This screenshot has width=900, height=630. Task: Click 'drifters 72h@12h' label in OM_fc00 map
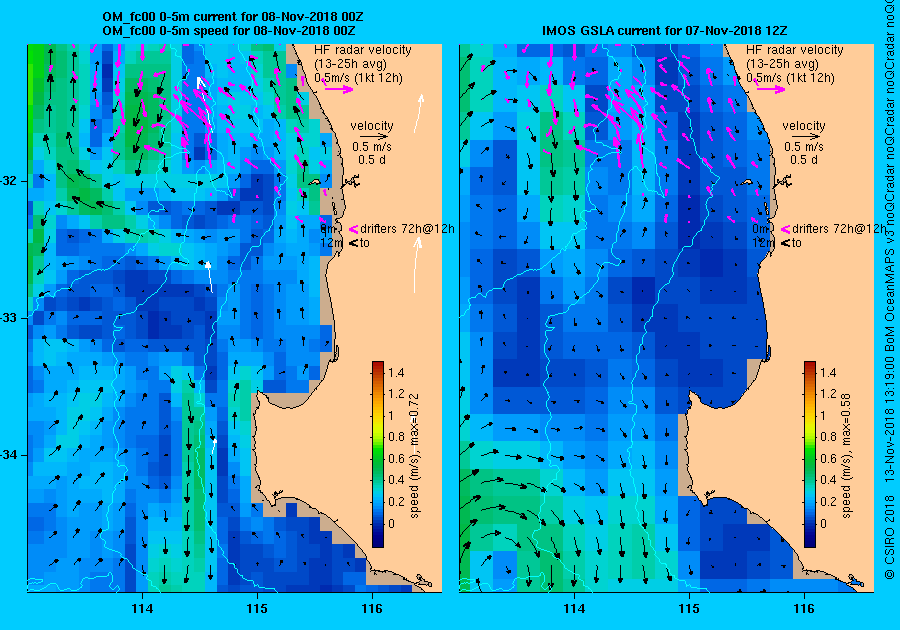[408, 229]
